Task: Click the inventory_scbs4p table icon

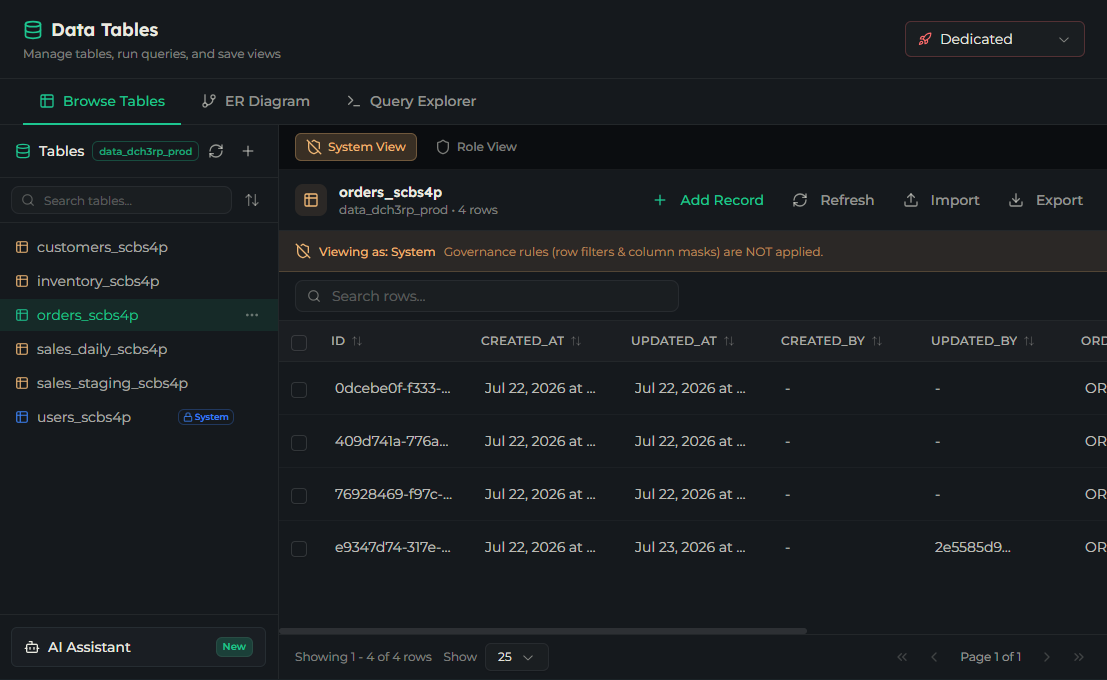Action: click(x=22, y=281)
